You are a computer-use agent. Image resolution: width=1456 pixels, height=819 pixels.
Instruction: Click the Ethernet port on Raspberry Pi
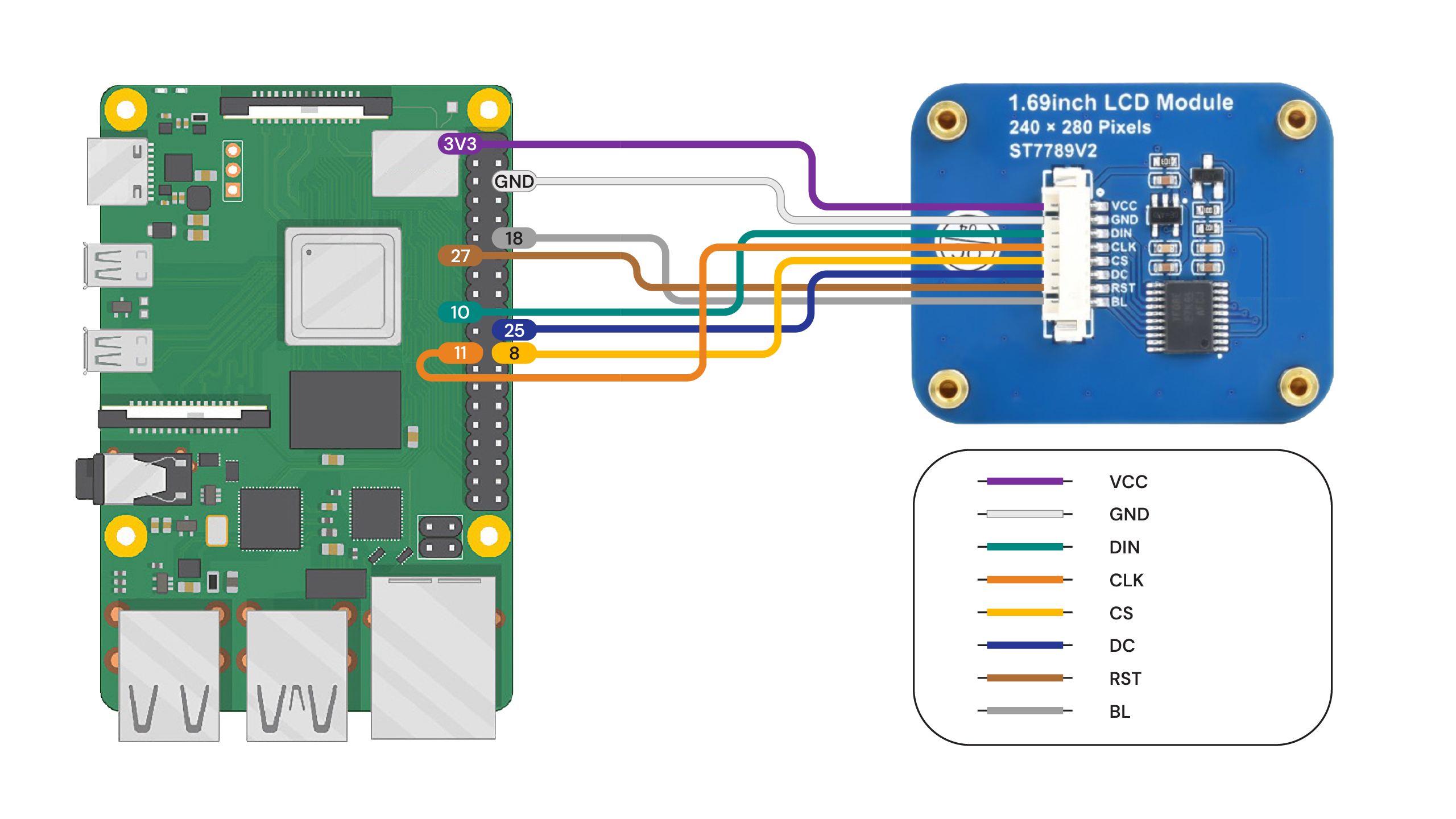click(x=433, y=657)
